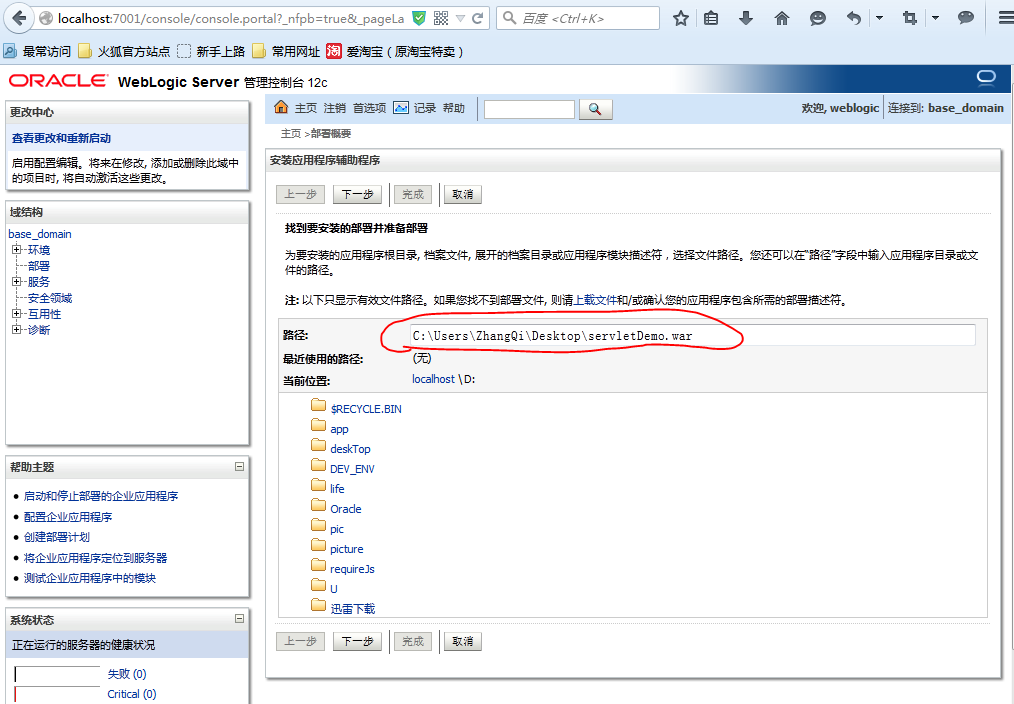Click the green shield icon in the address bar
Screen dimensions: 1014x704
click(419, 18)
